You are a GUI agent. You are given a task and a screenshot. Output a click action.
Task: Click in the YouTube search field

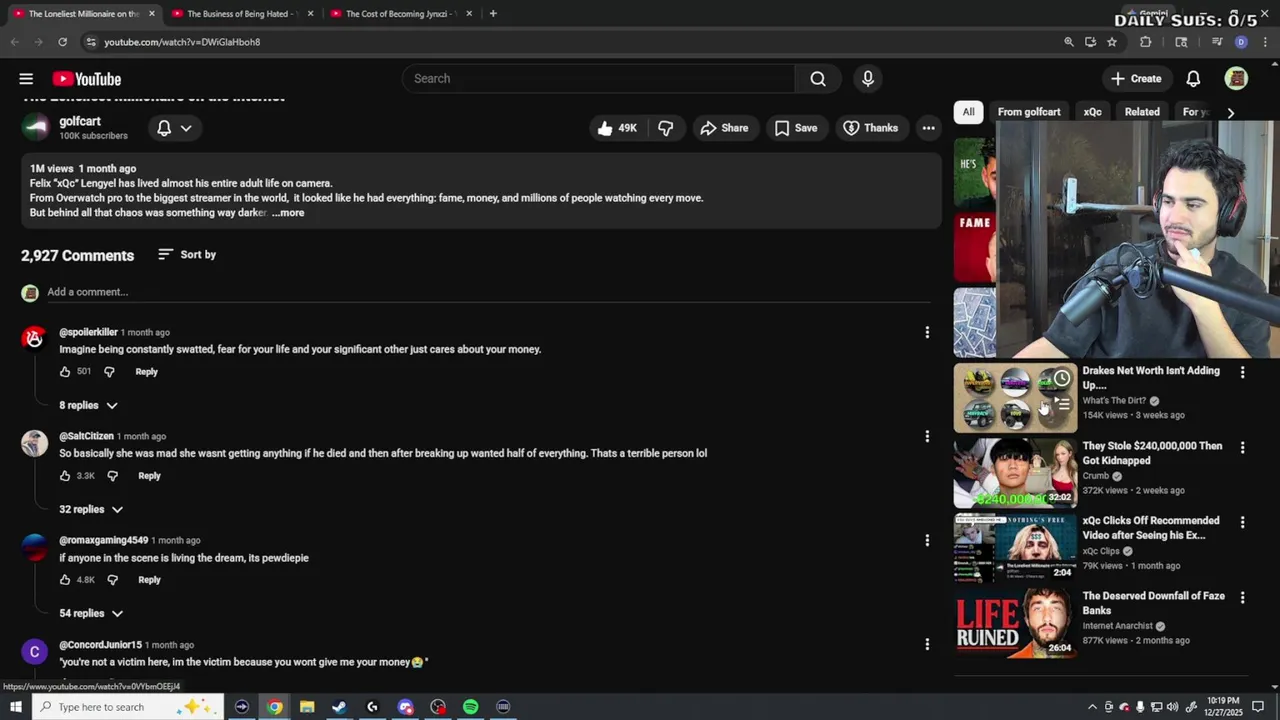point(598,79)
